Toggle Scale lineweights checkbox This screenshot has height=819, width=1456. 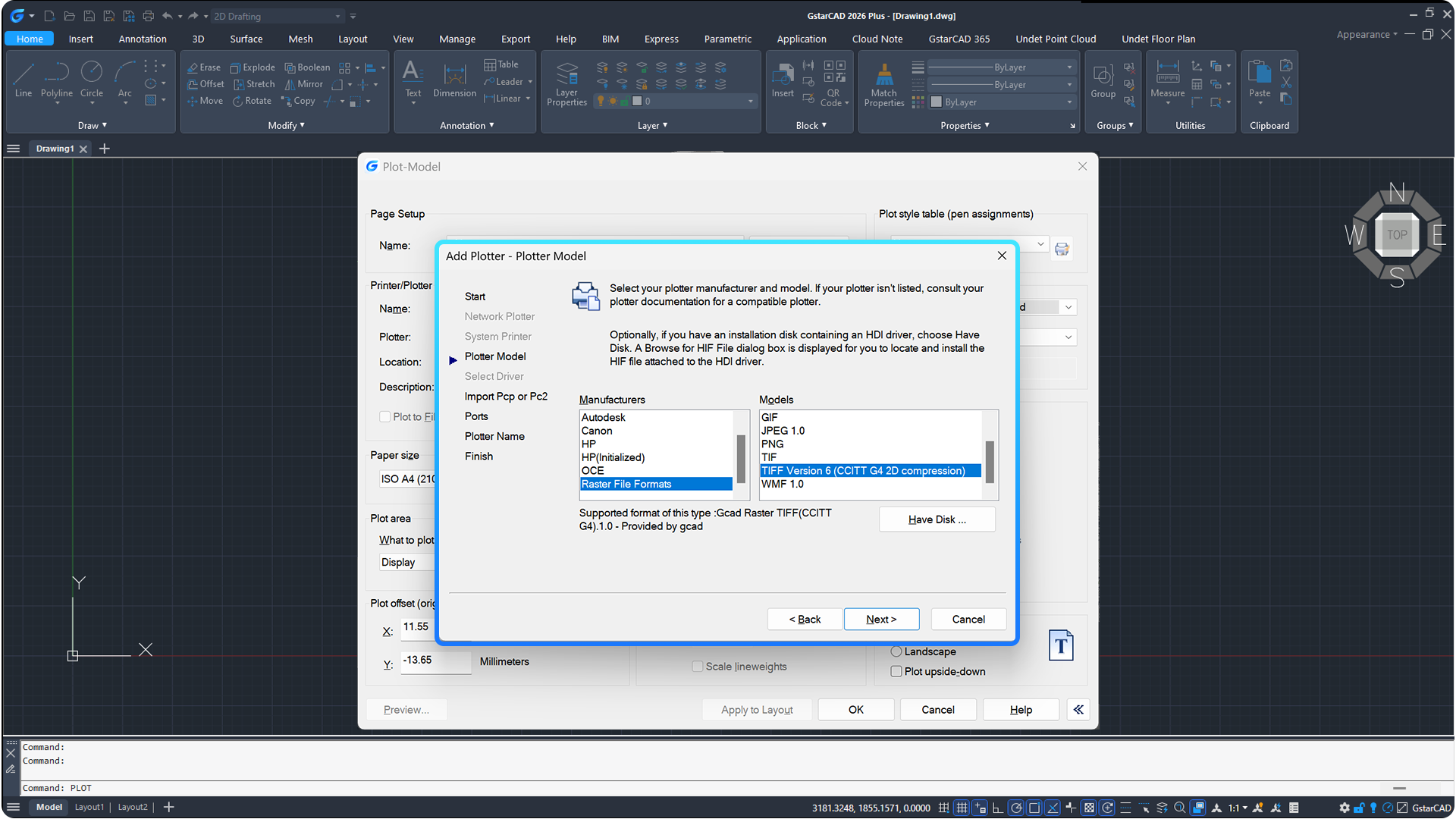click(x=698, y=667)
